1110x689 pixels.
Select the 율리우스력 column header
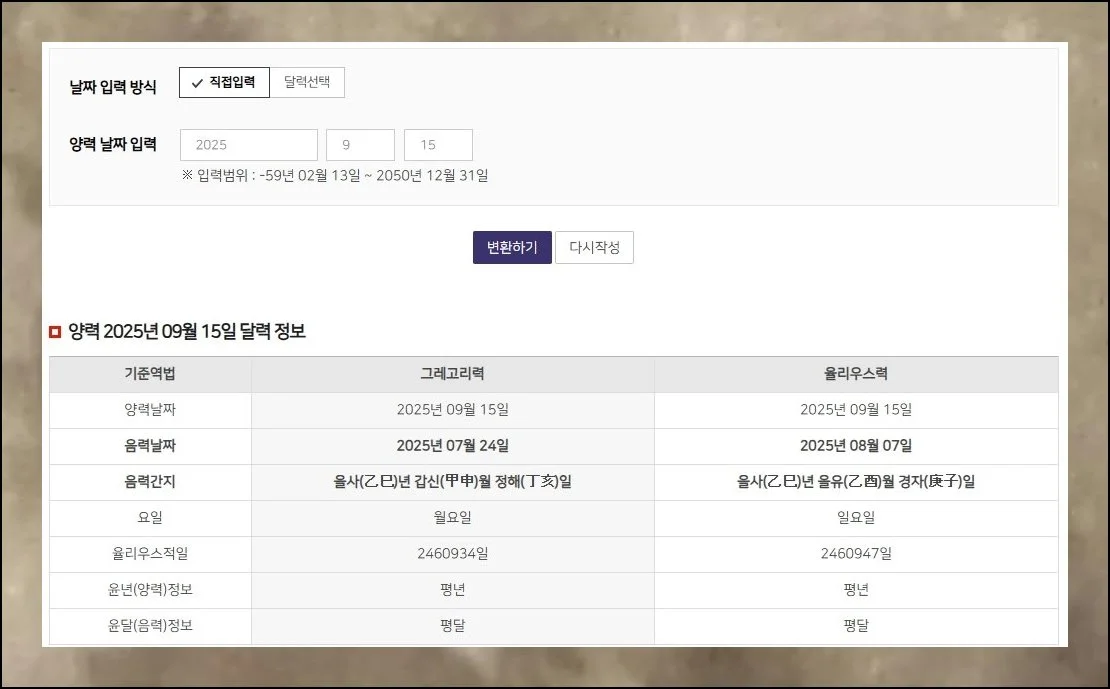[856, 374]
